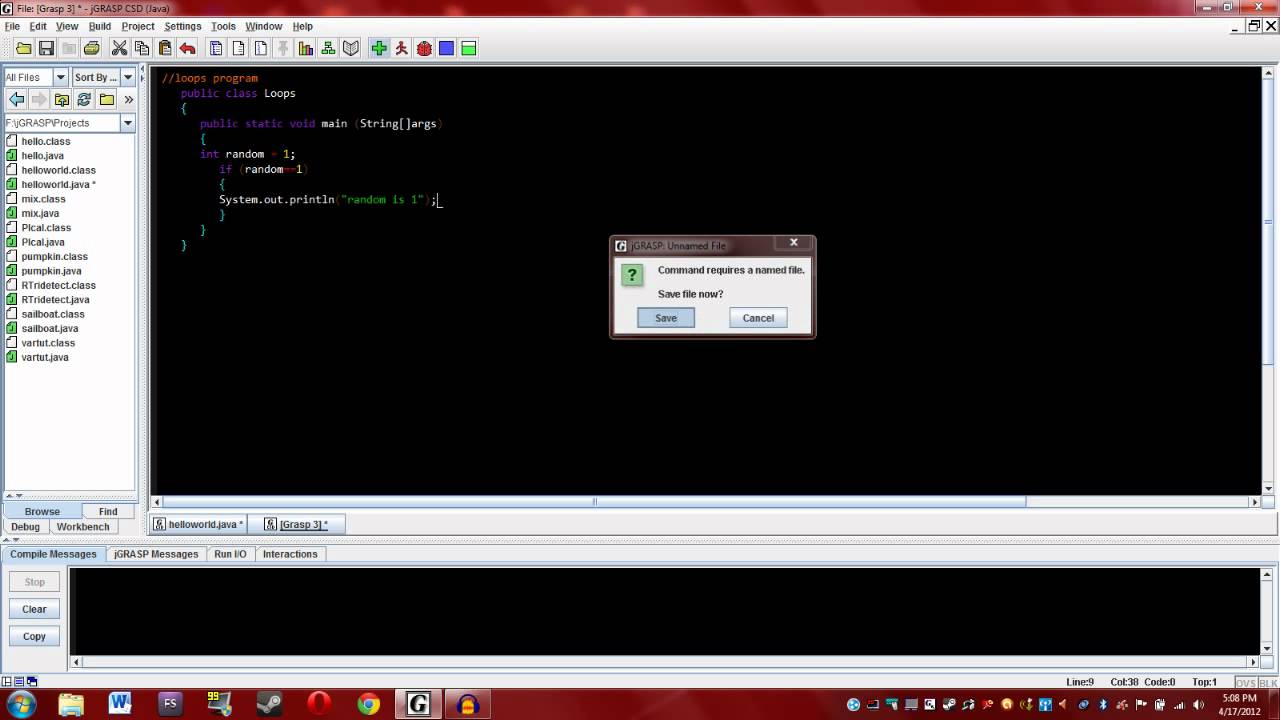1280x720 pixels.
Task: Switch to the Workbench tab
Action: pyautogui.click(x=83, y=527)
